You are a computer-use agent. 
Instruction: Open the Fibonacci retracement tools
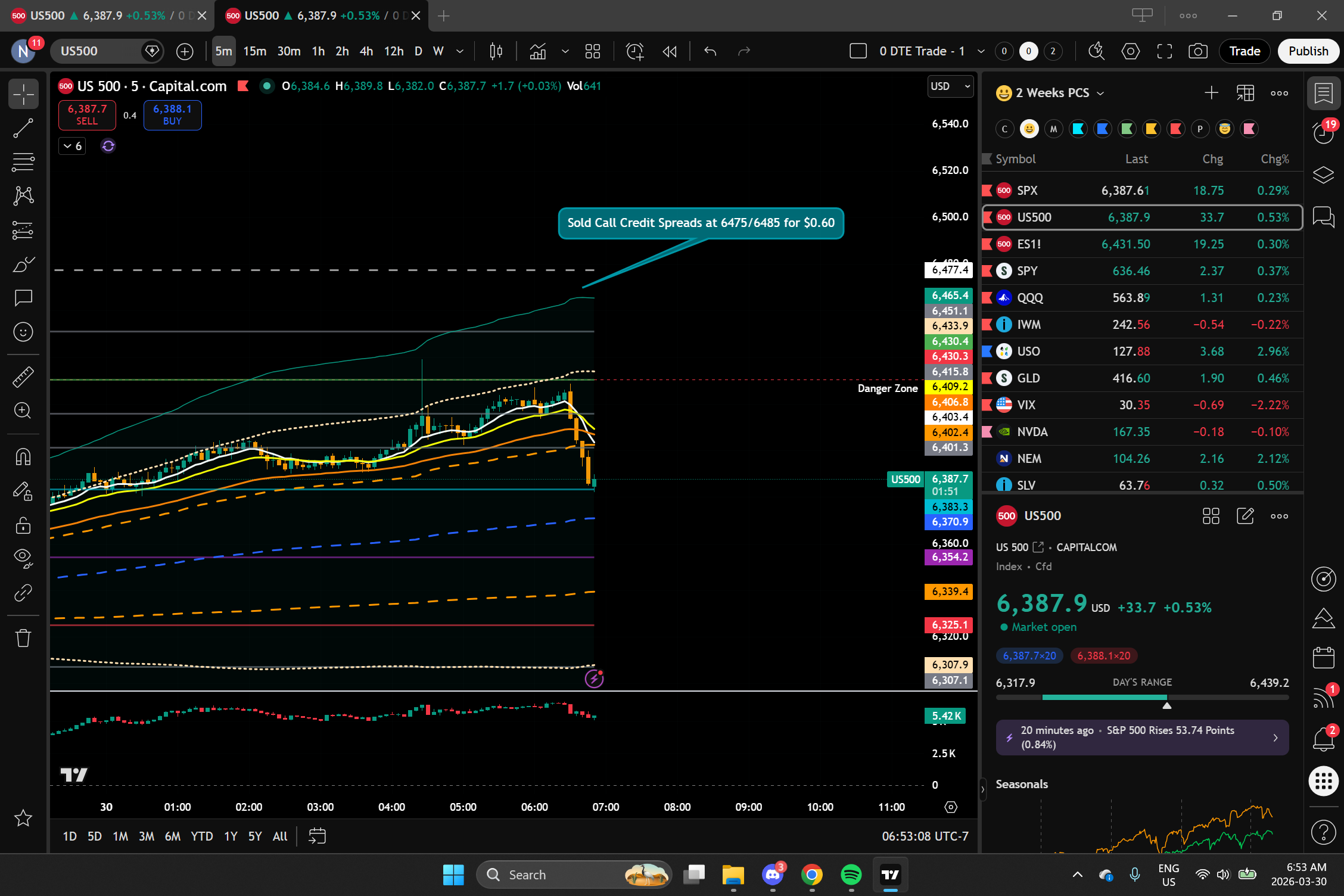(x=23, y=162)
